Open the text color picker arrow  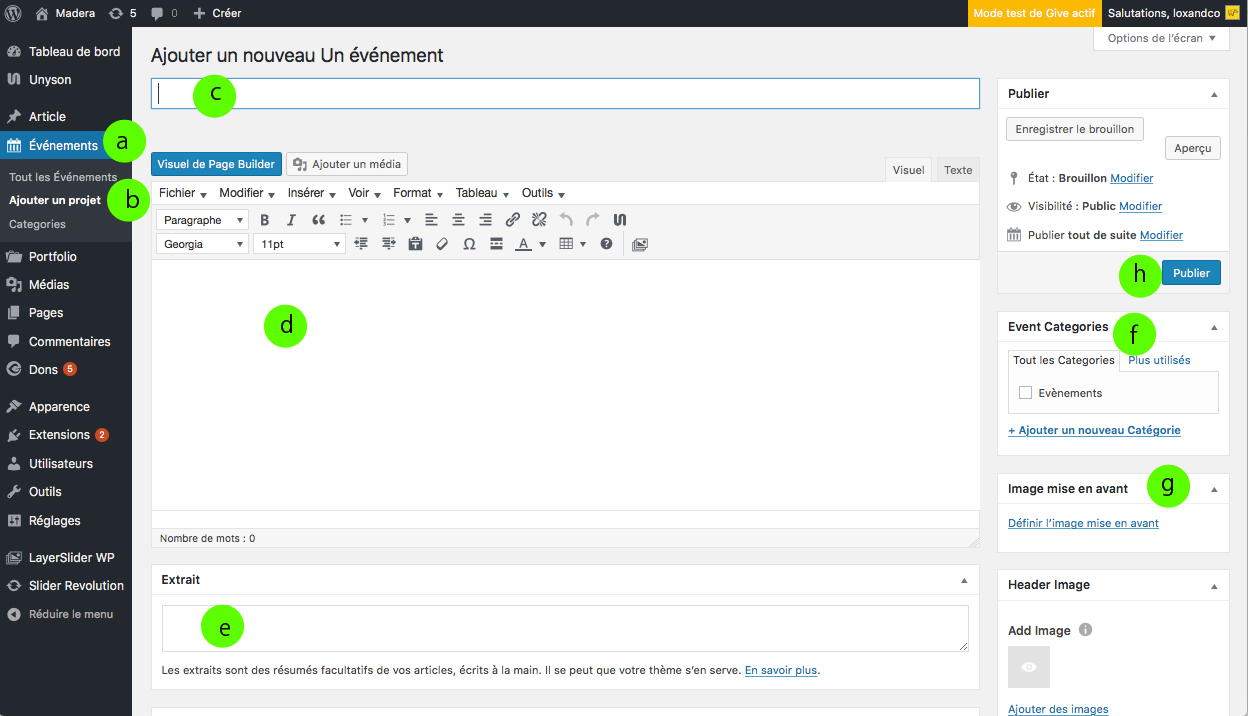pos(542,244)
